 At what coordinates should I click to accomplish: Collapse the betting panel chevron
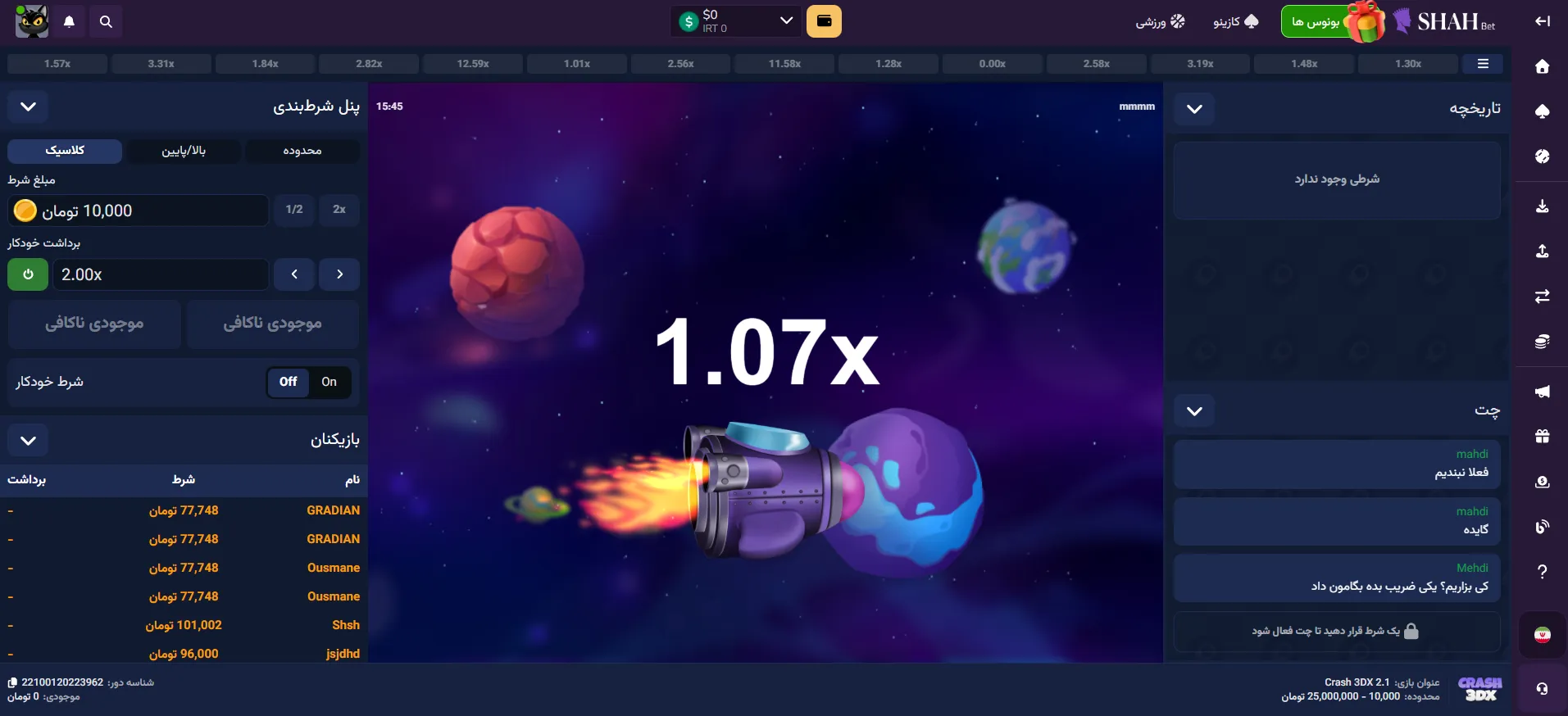[x=28, y=107]
